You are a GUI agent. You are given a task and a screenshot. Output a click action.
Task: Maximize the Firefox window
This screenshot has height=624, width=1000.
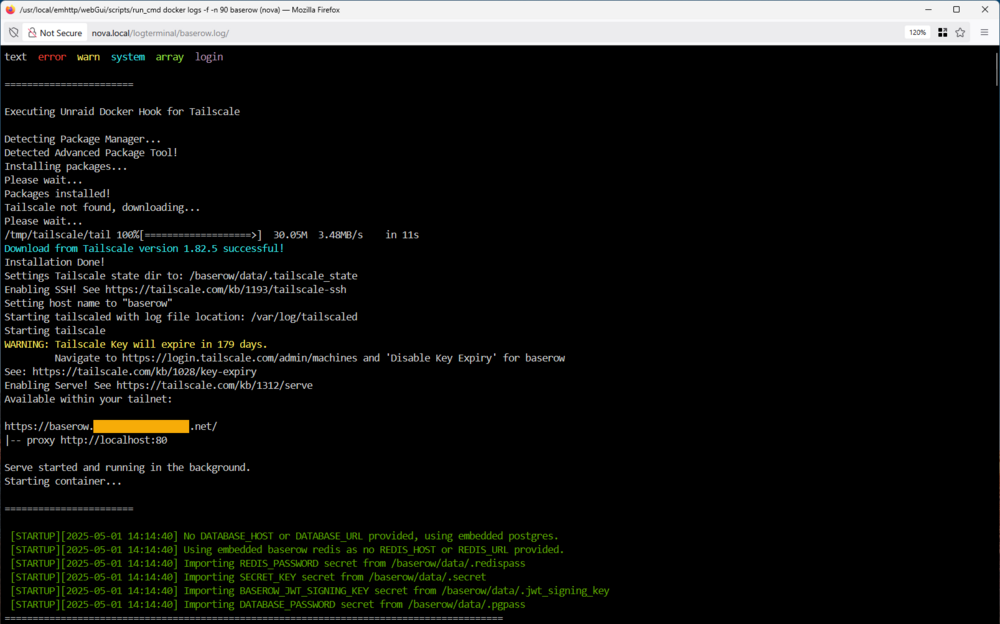pyautogui.click(x=957, y=10)
